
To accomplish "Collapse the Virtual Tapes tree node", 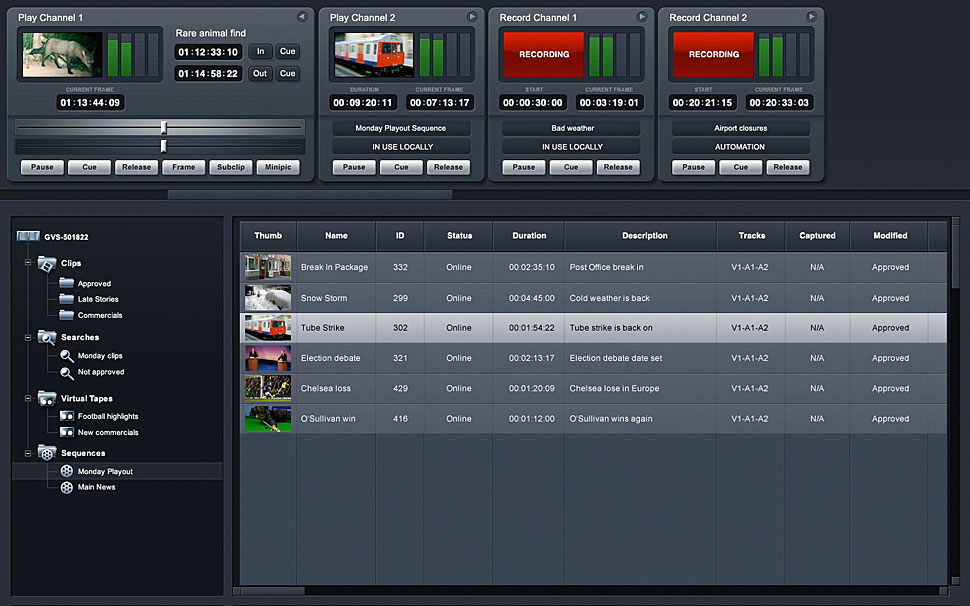I will coord(28,399).
